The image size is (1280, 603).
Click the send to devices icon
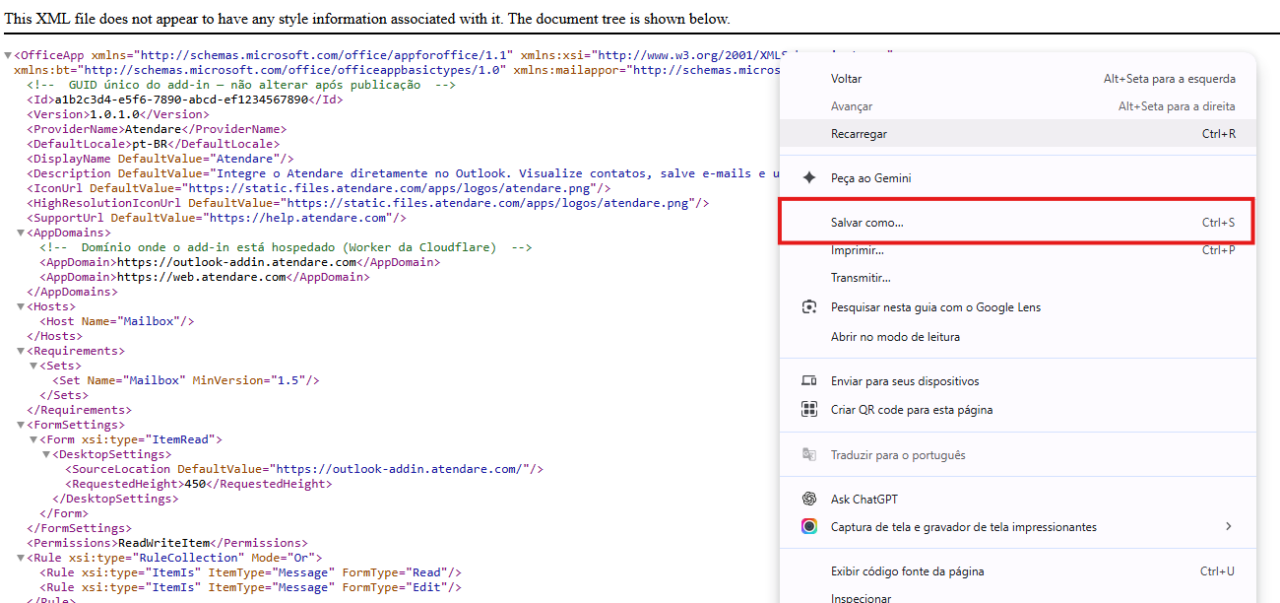pos(810,381)
